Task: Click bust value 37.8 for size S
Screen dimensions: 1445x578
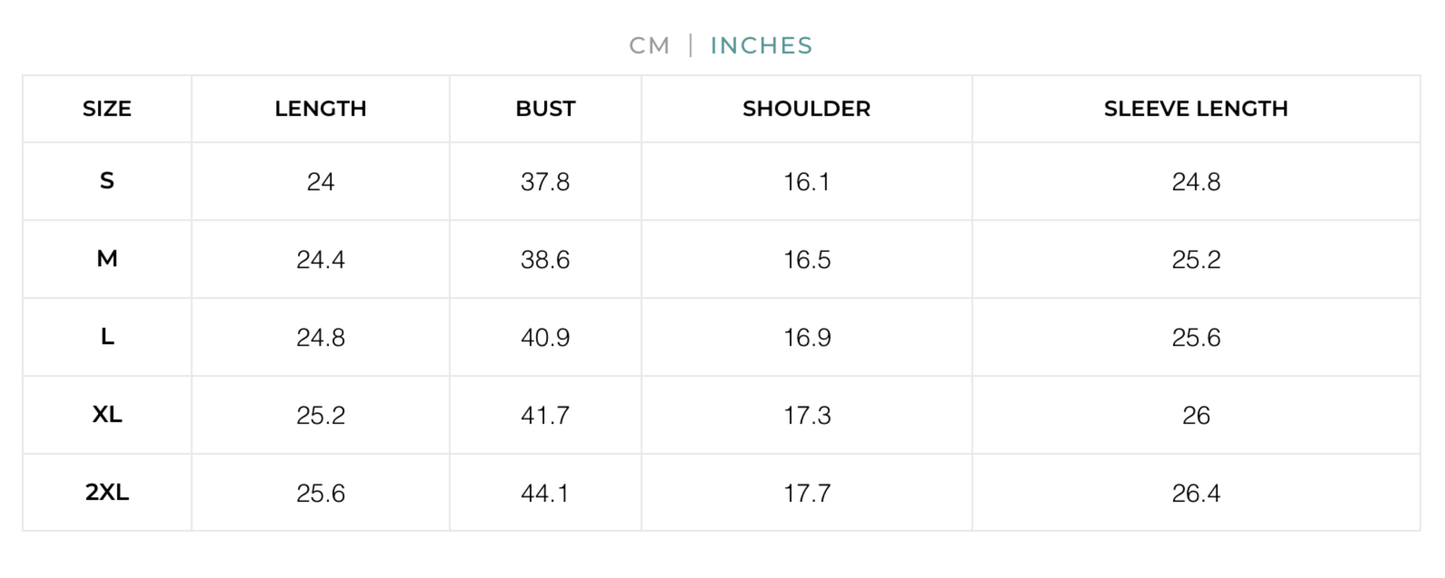Action: click(545, 182)
